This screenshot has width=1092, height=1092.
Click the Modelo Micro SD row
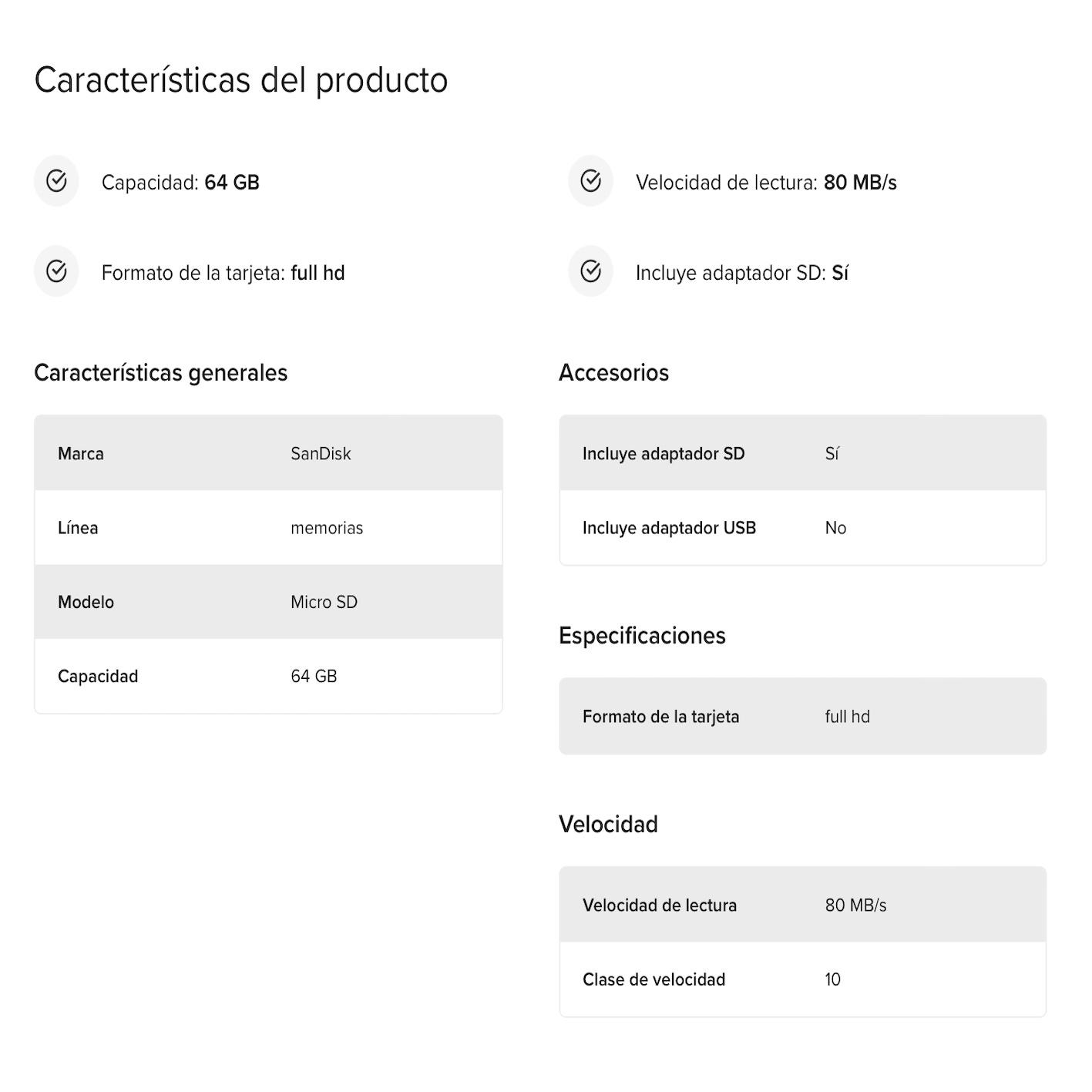pyautogui.click(x=268, y=602)
